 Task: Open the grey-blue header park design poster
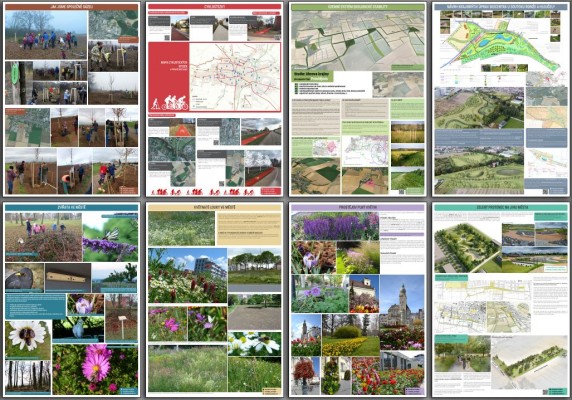tap(500, 99)
